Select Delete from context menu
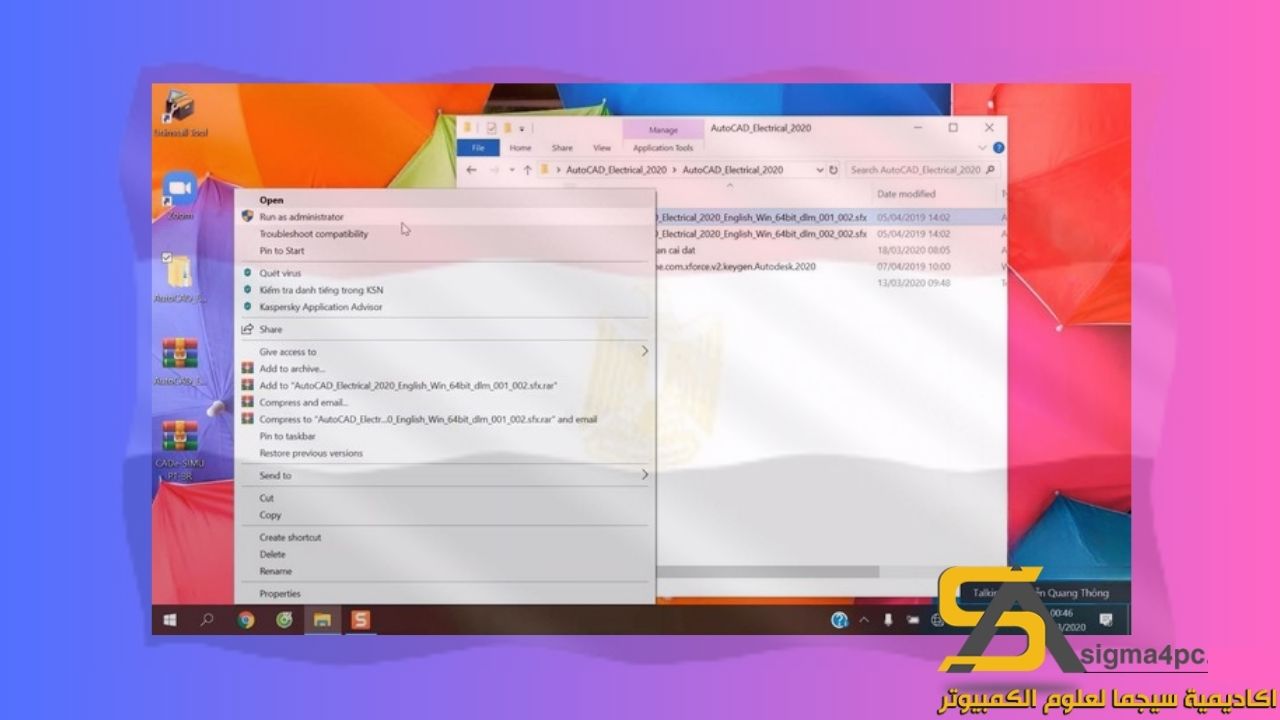The height and width of the screenshot is (720, 1280). (x=272, y=554)
